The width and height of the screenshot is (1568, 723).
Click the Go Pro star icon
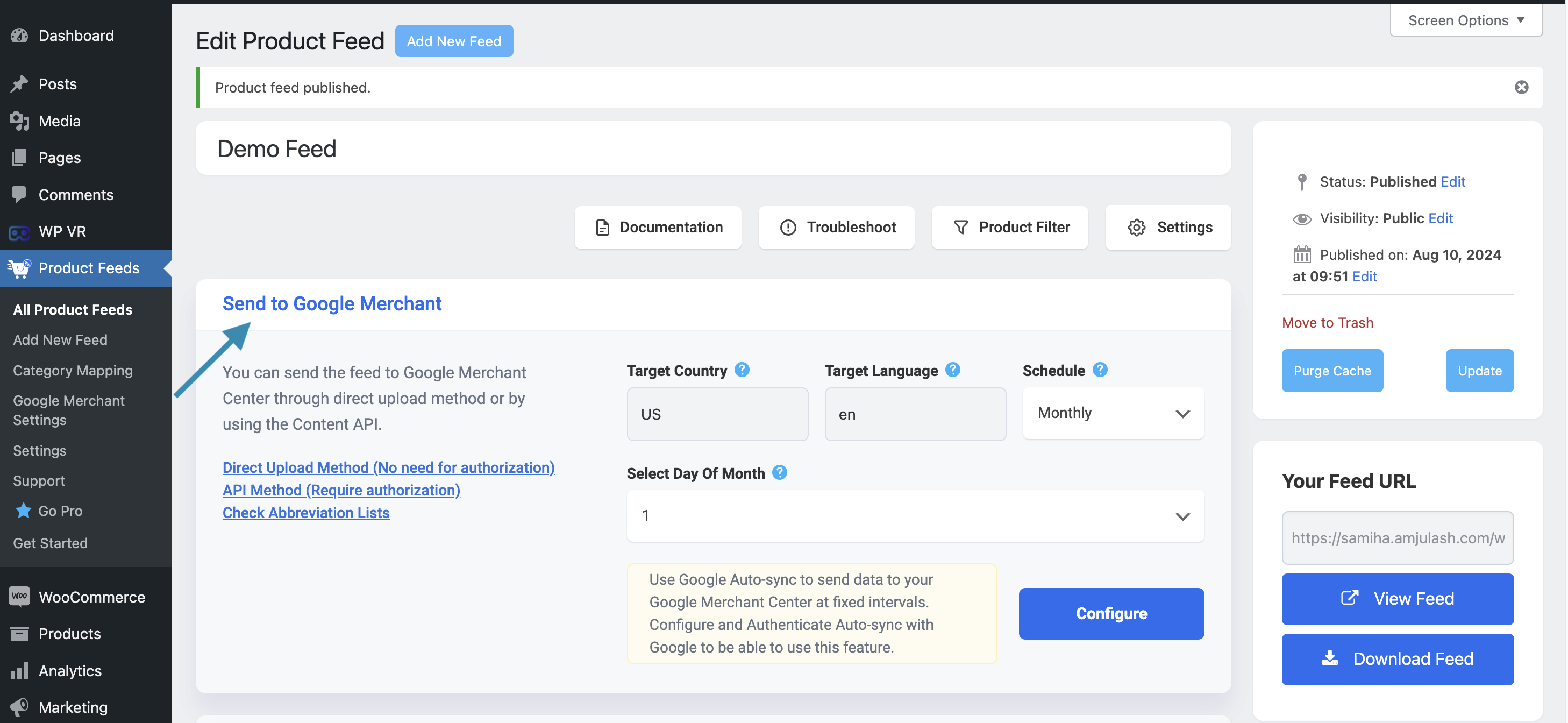[23, 511]
